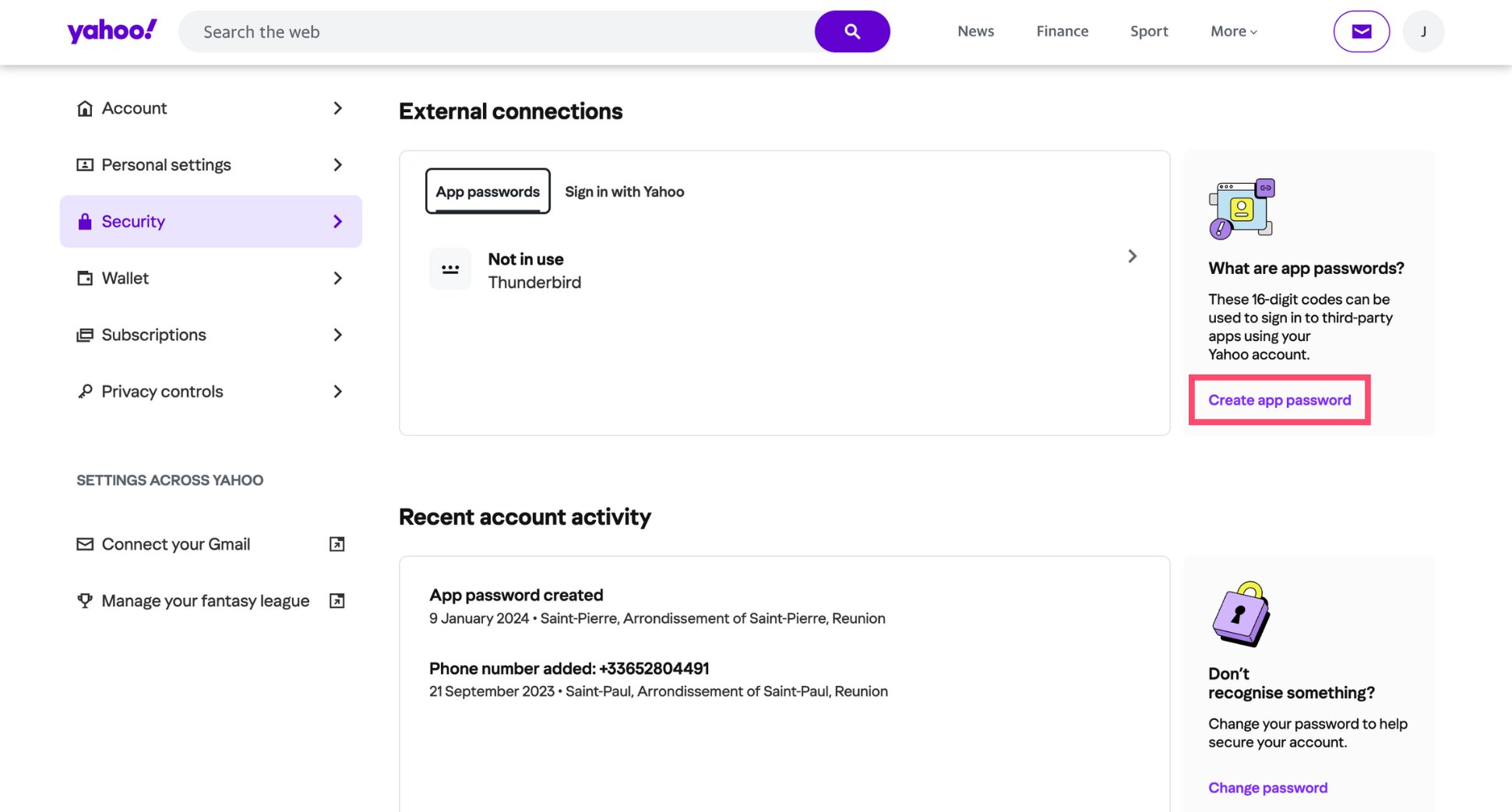Click the purple padlock illustration
1512x812 pixels.
point(1242,614)
